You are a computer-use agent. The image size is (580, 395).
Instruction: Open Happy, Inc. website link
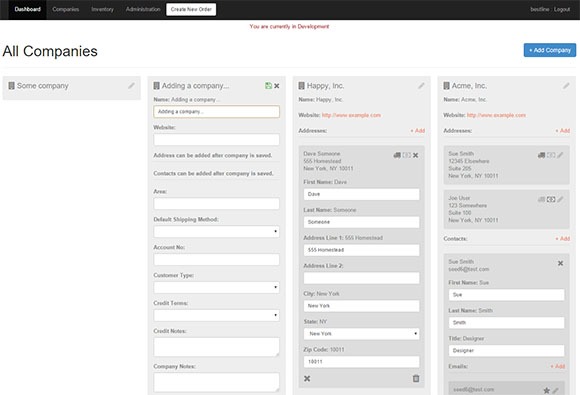click(351, 115)
